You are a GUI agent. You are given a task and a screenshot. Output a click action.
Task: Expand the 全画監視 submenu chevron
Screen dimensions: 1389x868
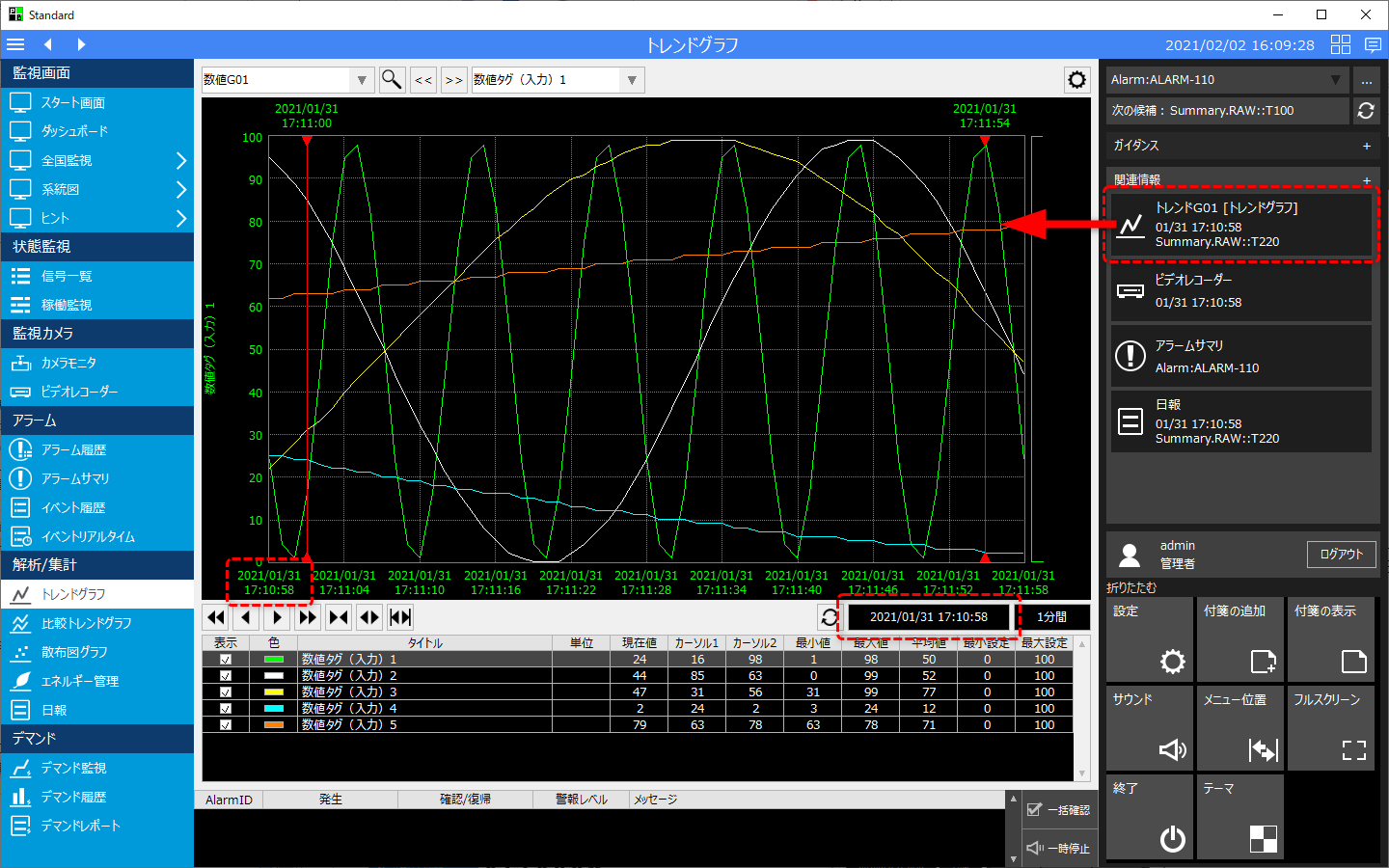point(180,161)
